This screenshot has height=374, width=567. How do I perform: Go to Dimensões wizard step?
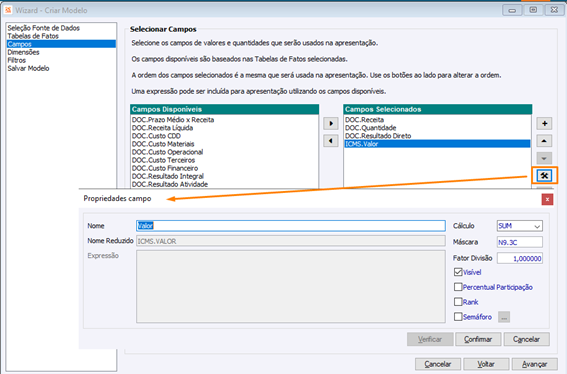(23, 52)
